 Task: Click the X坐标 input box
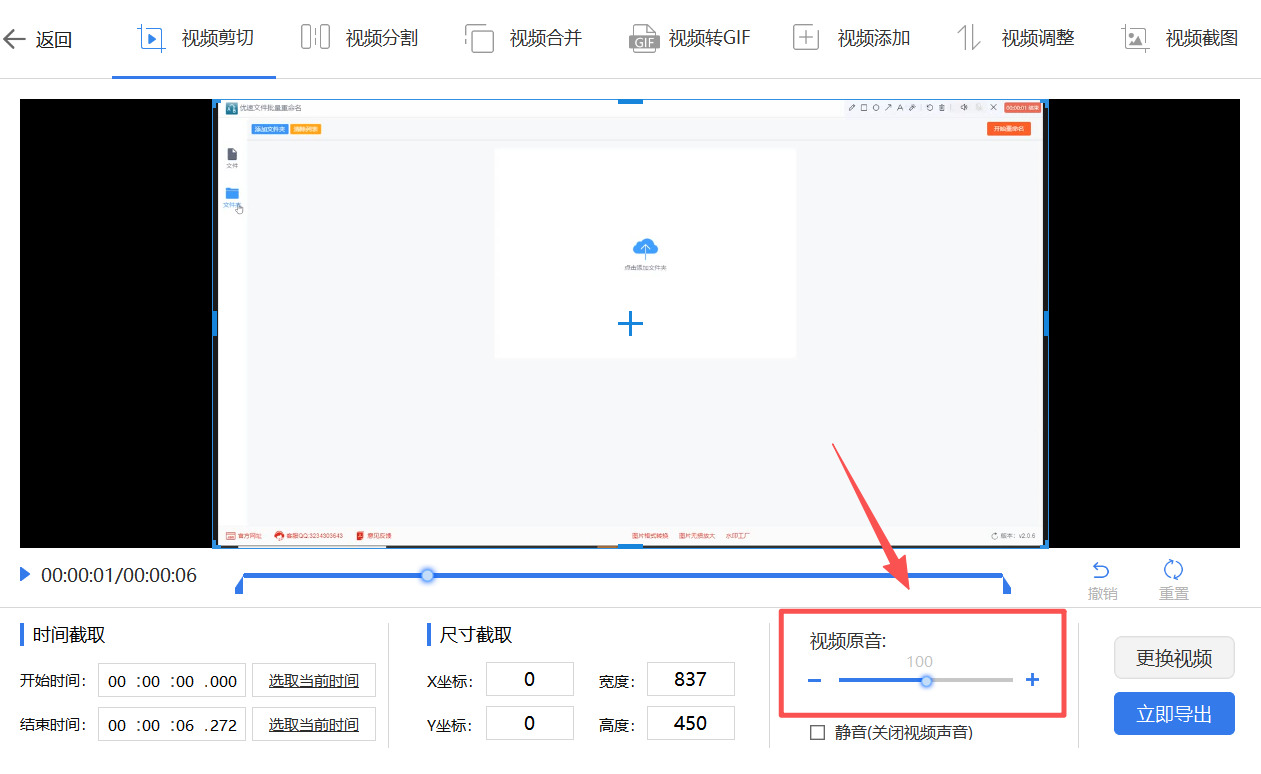pos(529,680)
